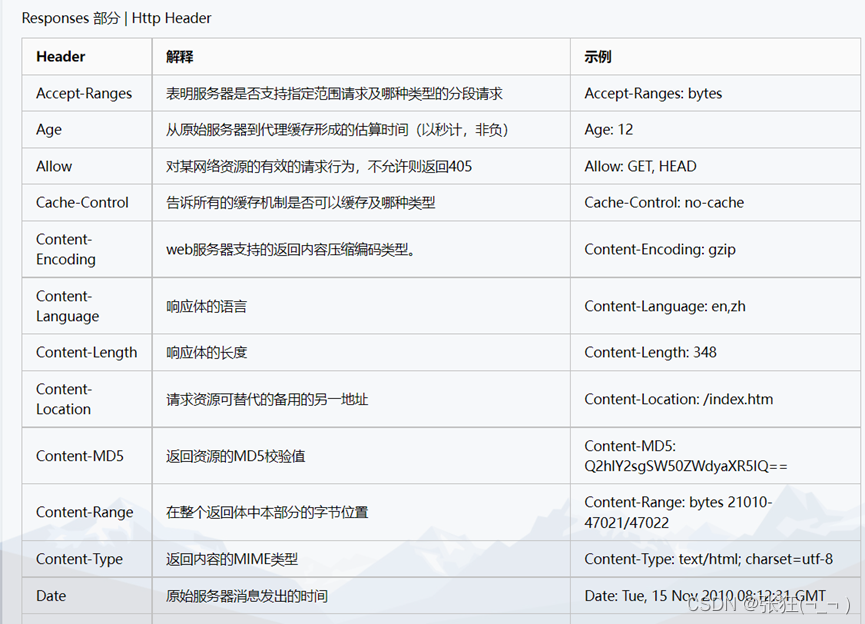The width and height of the screenshot is (865, 624).
Task: Click the 'Allow: GET, HEAD' example
Action: pos(640,166)
